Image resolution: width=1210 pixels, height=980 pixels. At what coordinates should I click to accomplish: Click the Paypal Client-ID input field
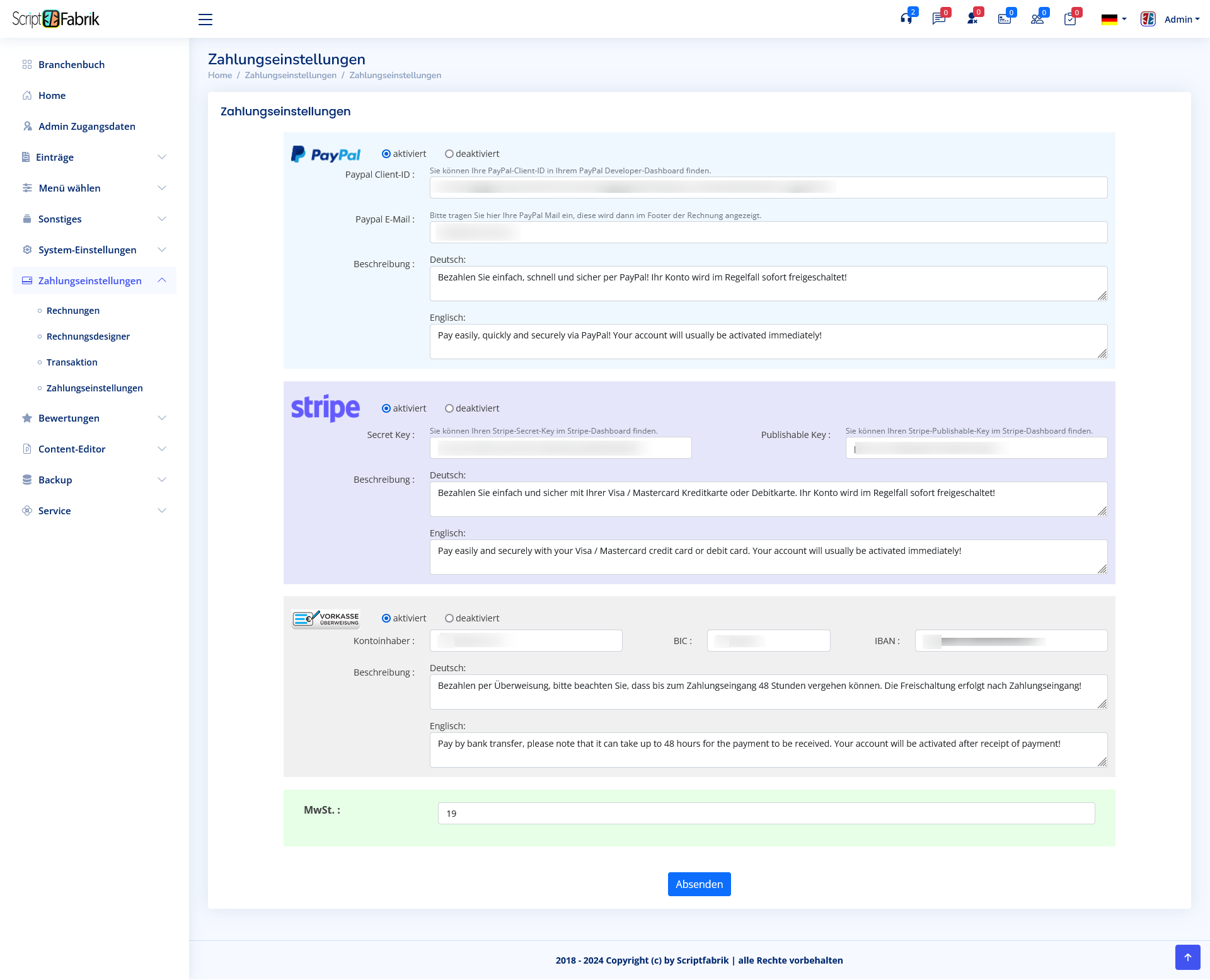coord(768,187)
